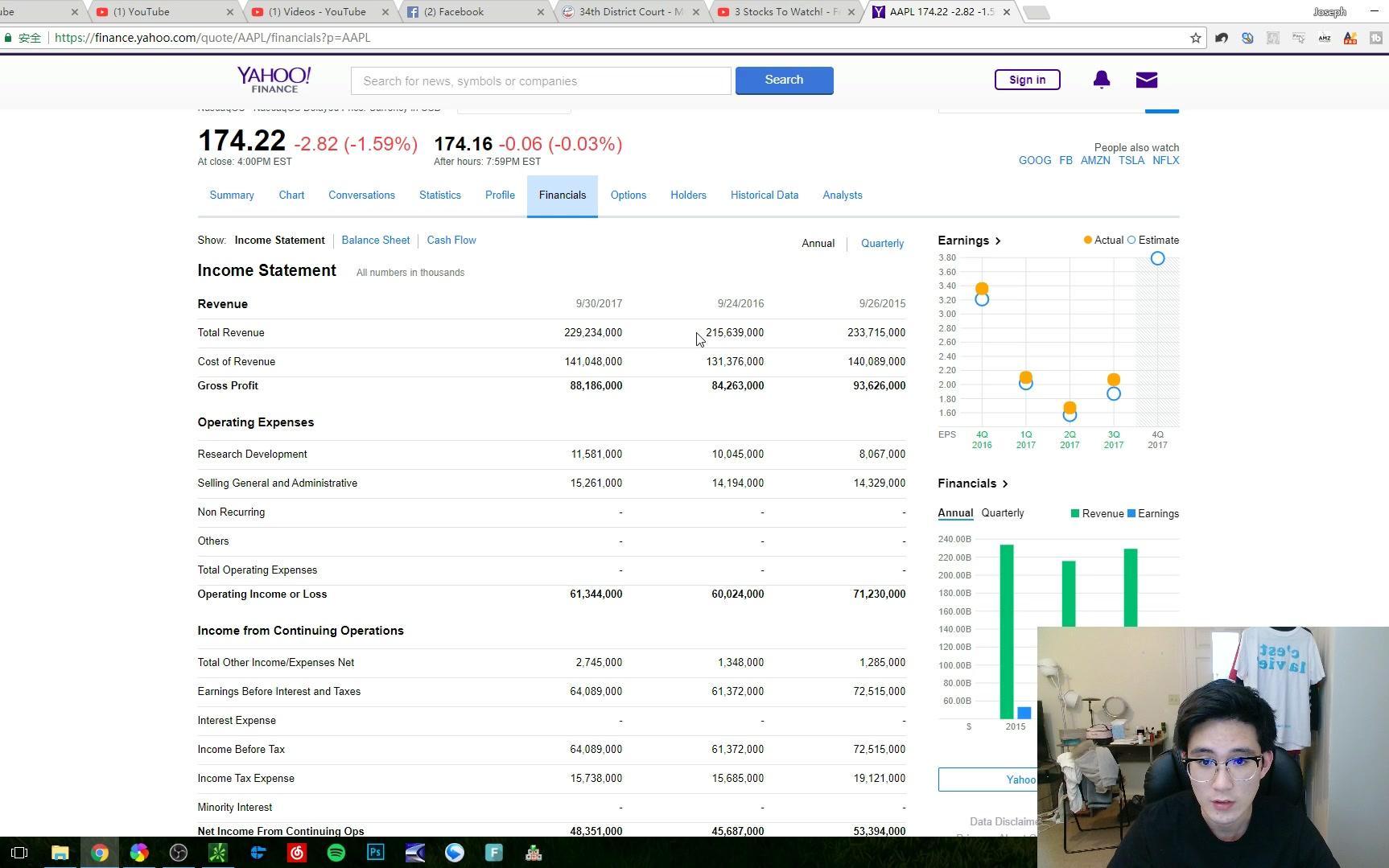Switch income statement to Quarterly view

click(x=882, y=244)
